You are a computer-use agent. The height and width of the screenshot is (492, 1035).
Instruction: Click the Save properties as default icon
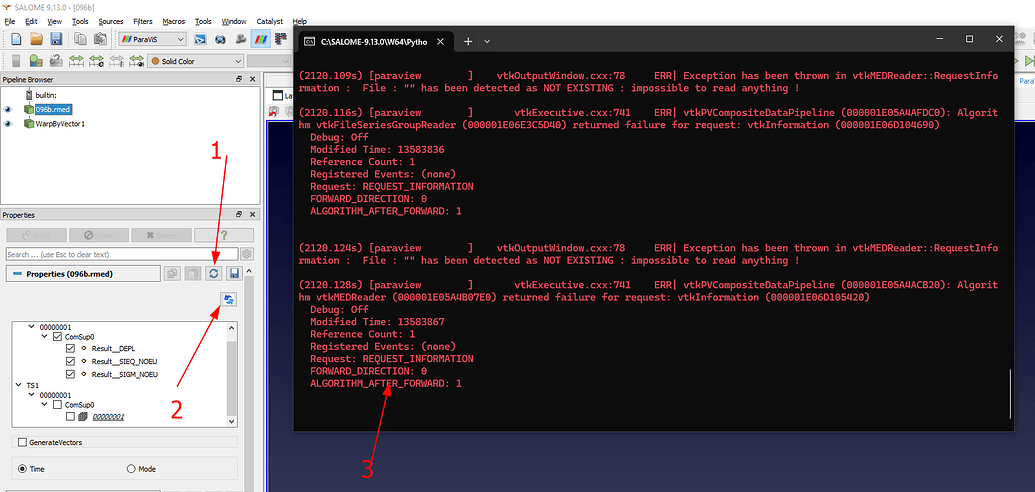234,273
